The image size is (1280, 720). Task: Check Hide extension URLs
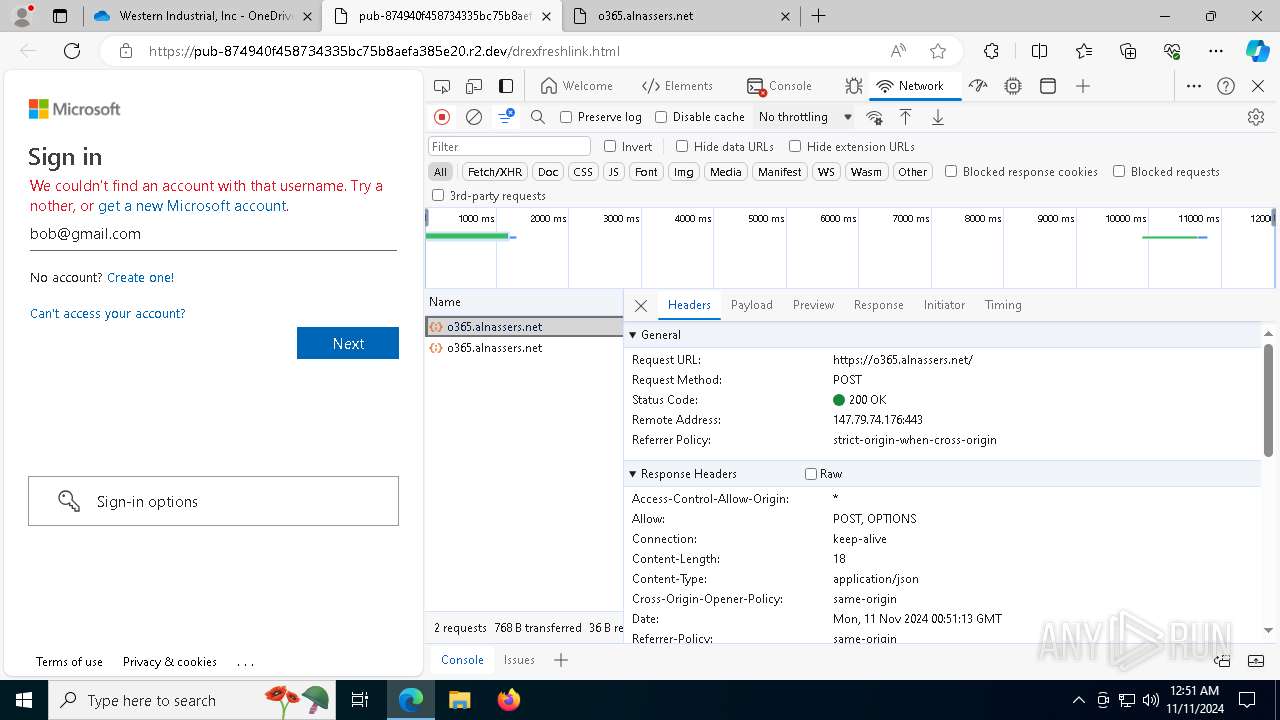point(795,146)
